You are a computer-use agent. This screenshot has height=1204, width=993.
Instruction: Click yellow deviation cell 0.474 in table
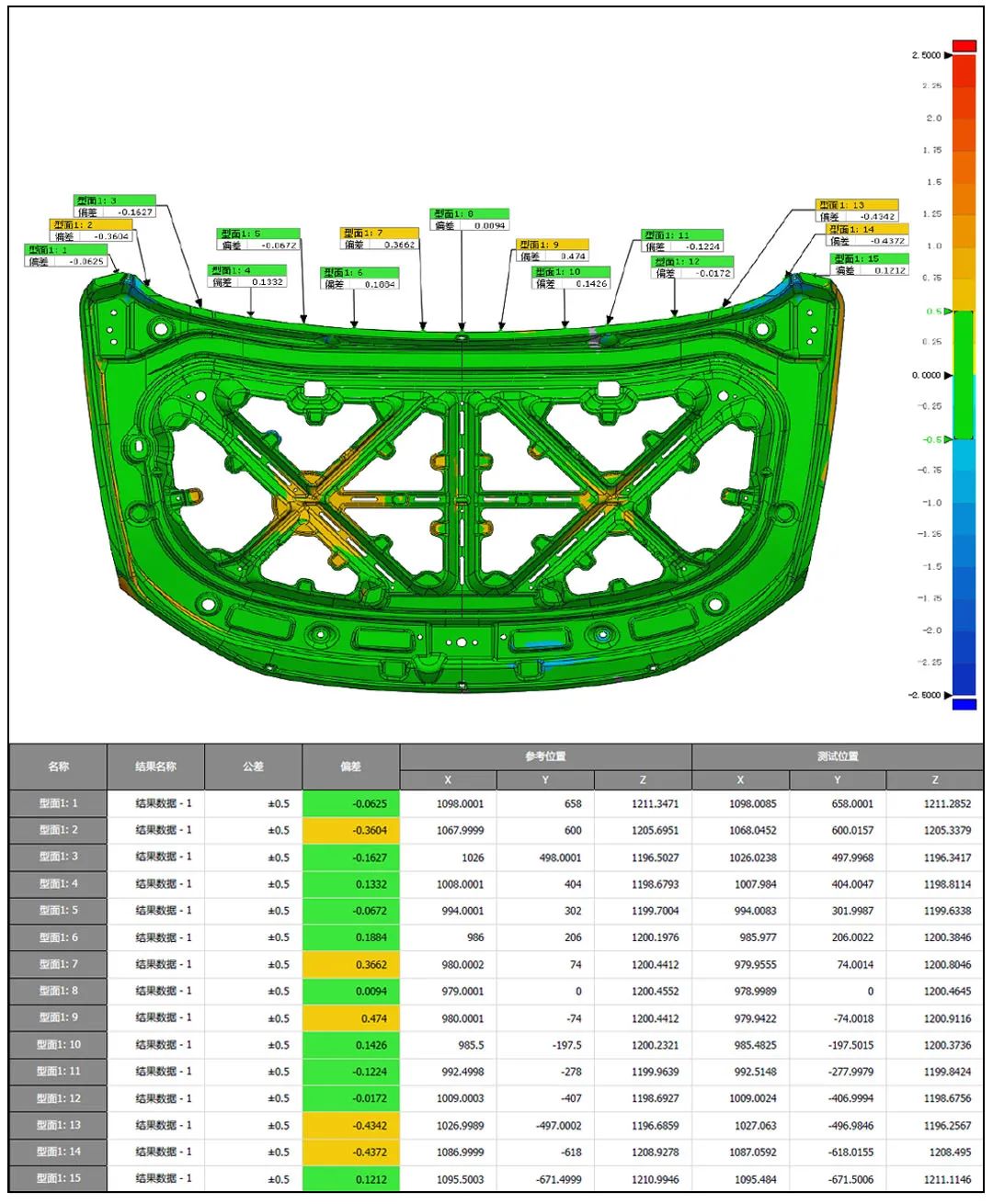point(351,1017)
